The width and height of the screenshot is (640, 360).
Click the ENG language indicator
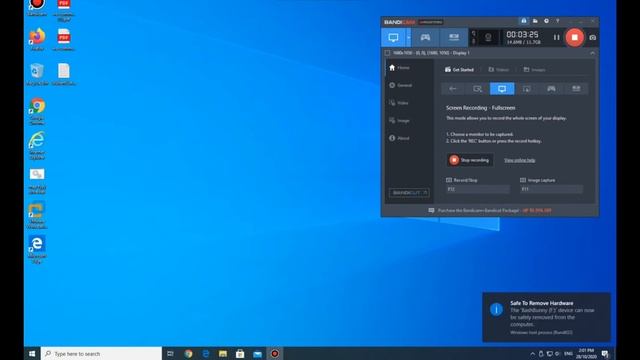click(x=568, y=354)
